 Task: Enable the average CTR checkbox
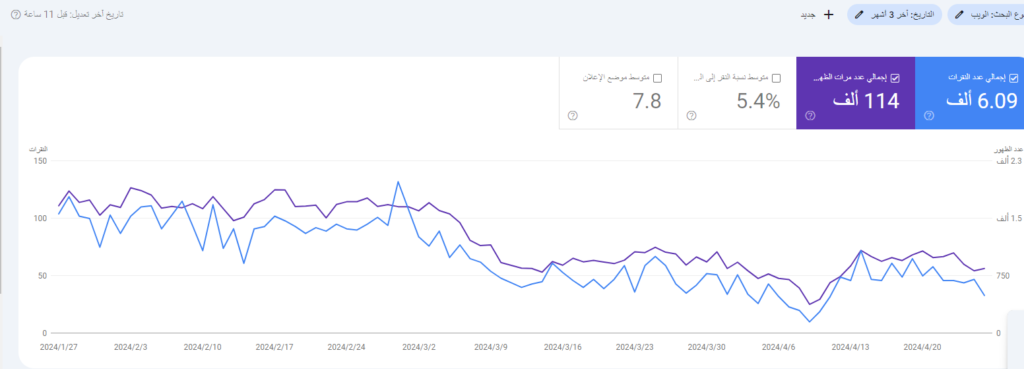tap(776, 78)
